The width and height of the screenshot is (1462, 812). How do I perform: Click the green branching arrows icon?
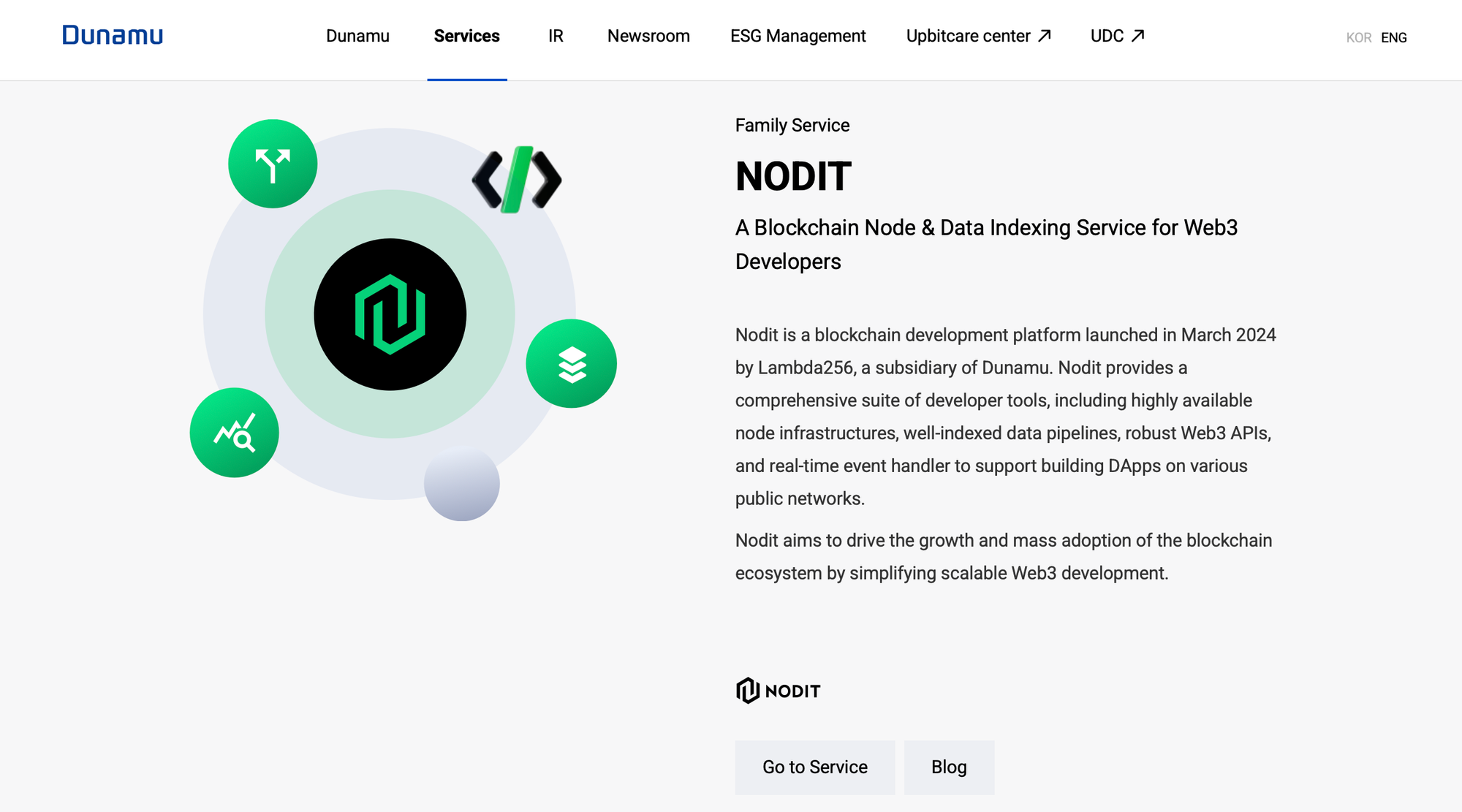pyautogui.click(x=273, y=164)
